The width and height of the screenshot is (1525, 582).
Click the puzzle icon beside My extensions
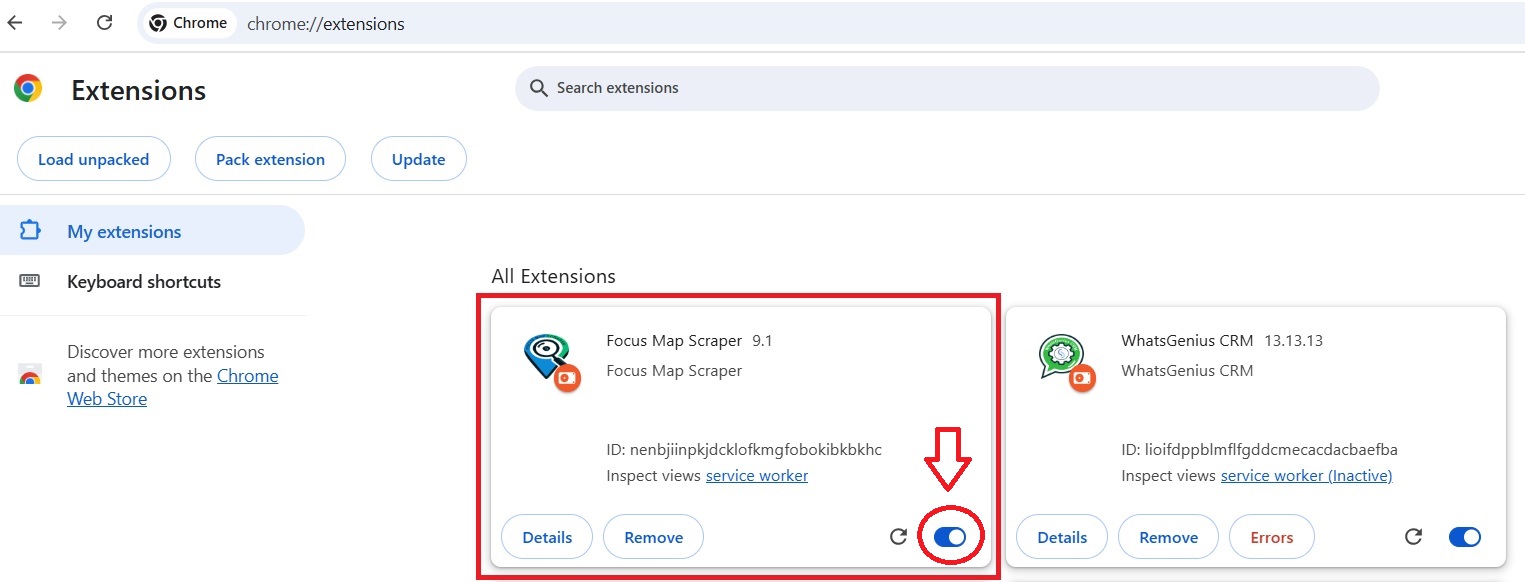pos(31,230)
